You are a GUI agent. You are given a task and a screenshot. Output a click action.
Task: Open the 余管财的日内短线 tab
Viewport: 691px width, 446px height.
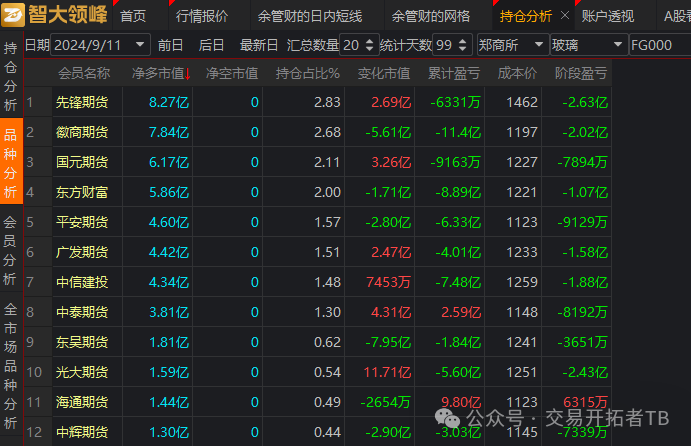pos(310,16)
